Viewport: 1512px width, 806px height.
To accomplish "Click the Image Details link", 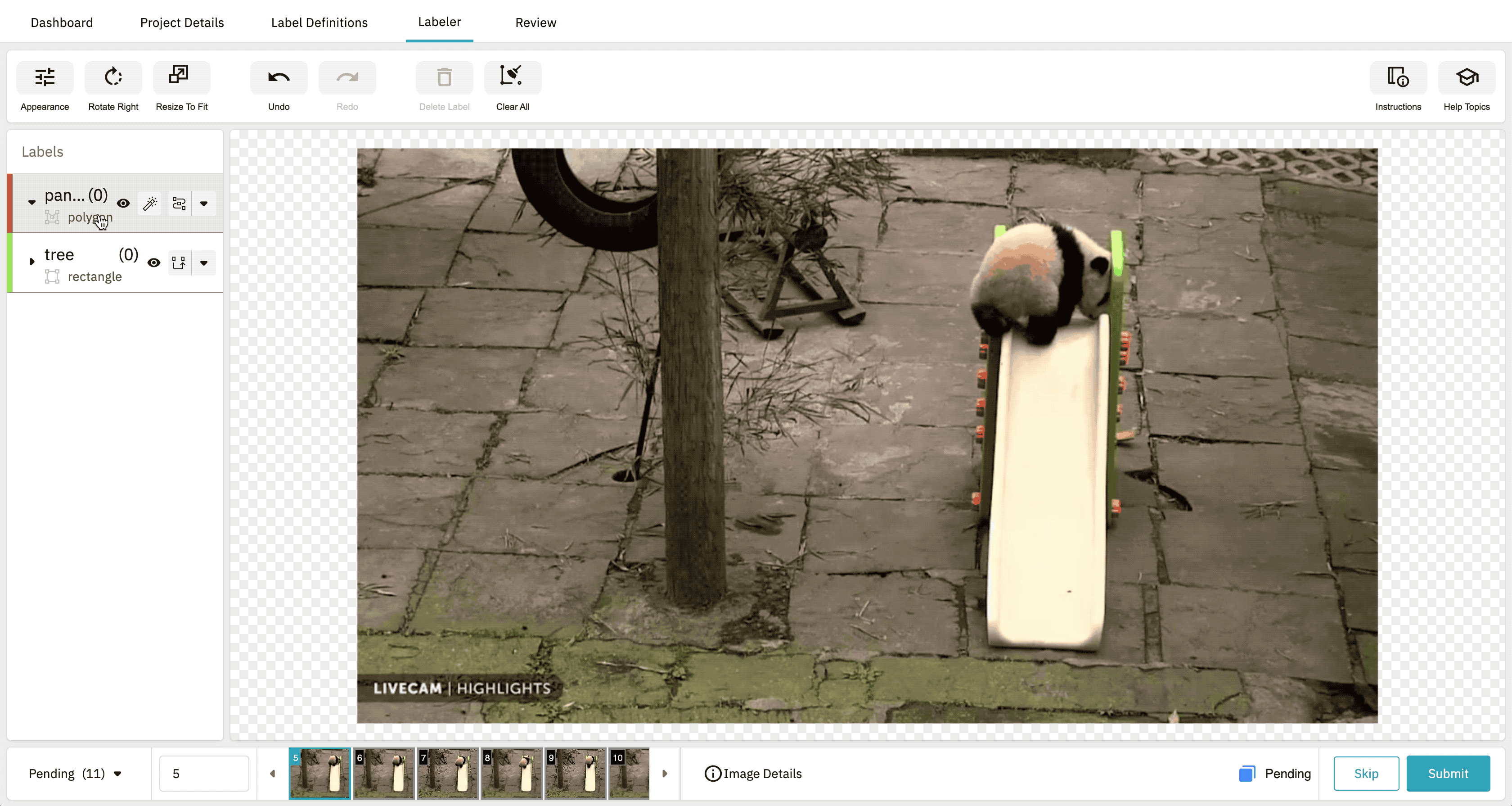I will point(762,774).
